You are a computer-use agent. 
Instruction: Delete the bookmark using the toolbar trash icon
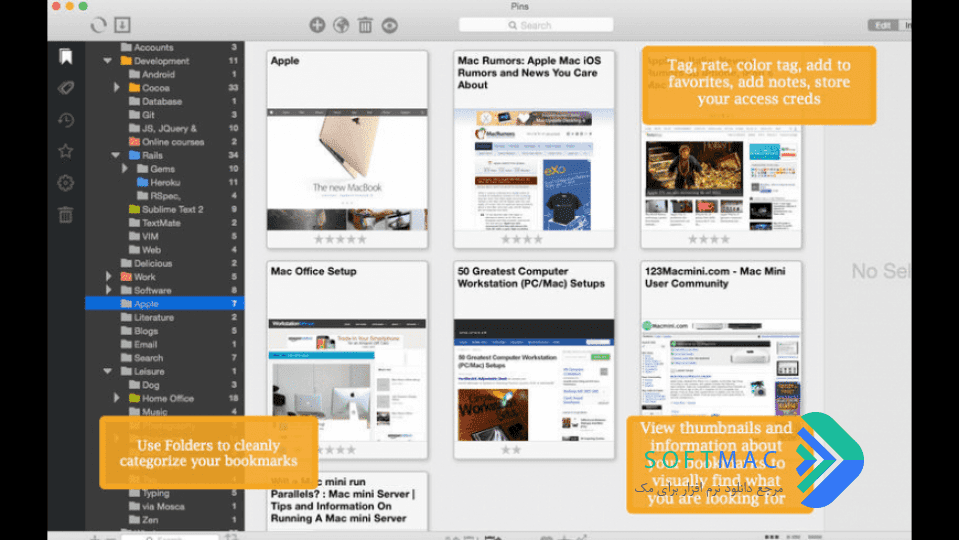pos(365,25)
